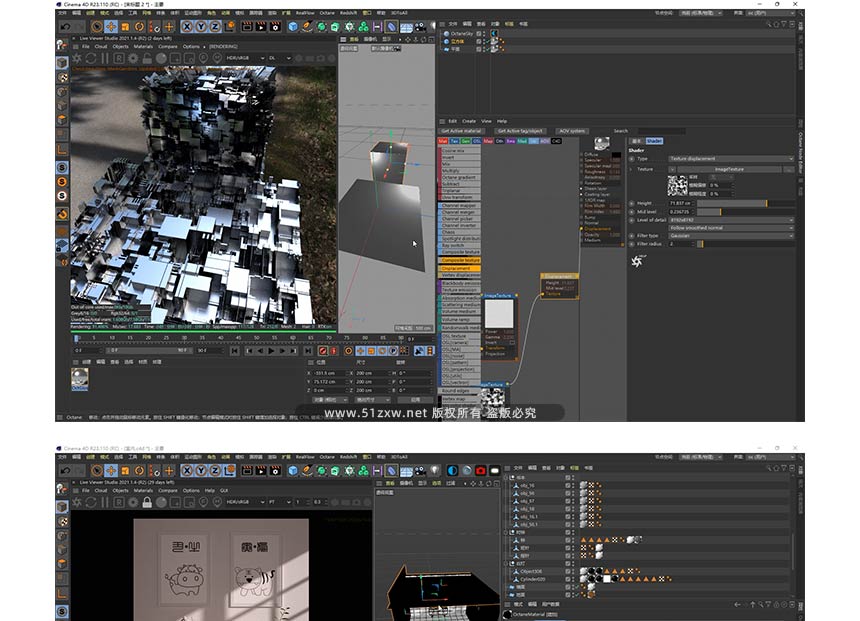Add a Cube primitive from upper toolbar
860x621 pixels.
click(293, 26)
